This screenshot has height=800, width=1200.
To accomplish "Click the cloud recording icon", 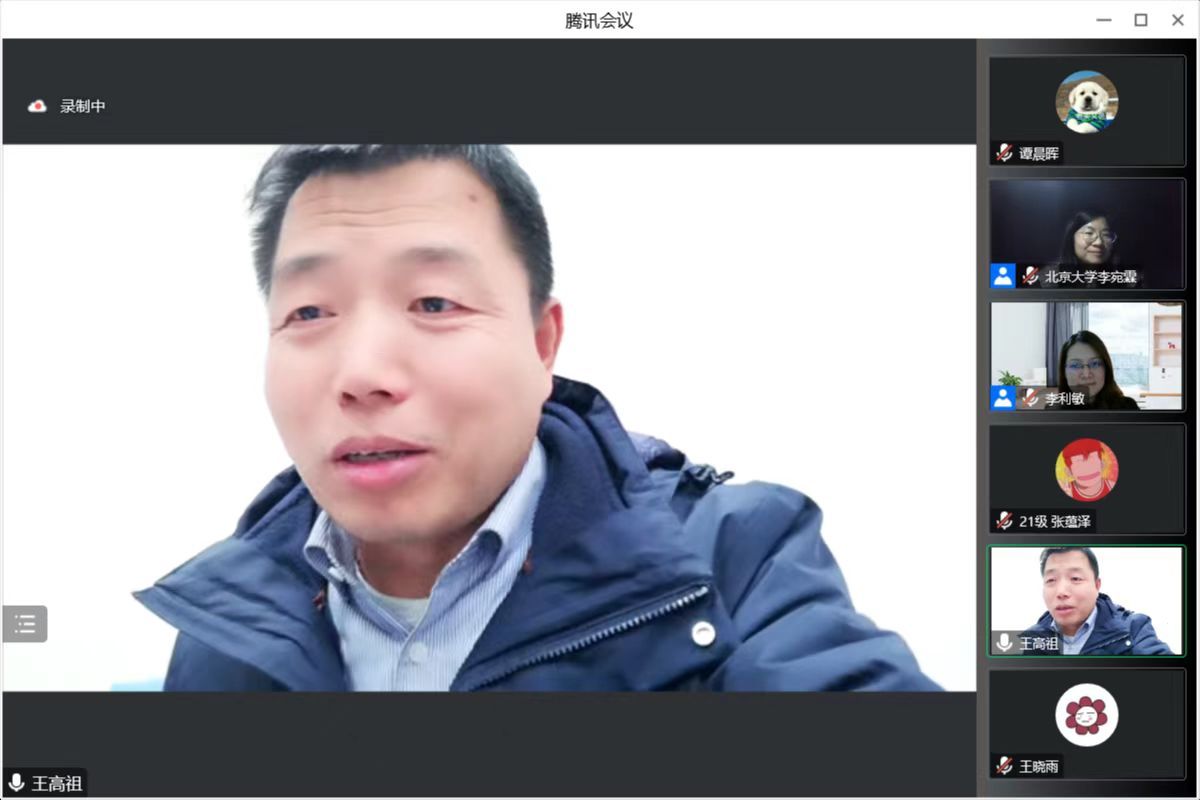I will tap(37, 106).
